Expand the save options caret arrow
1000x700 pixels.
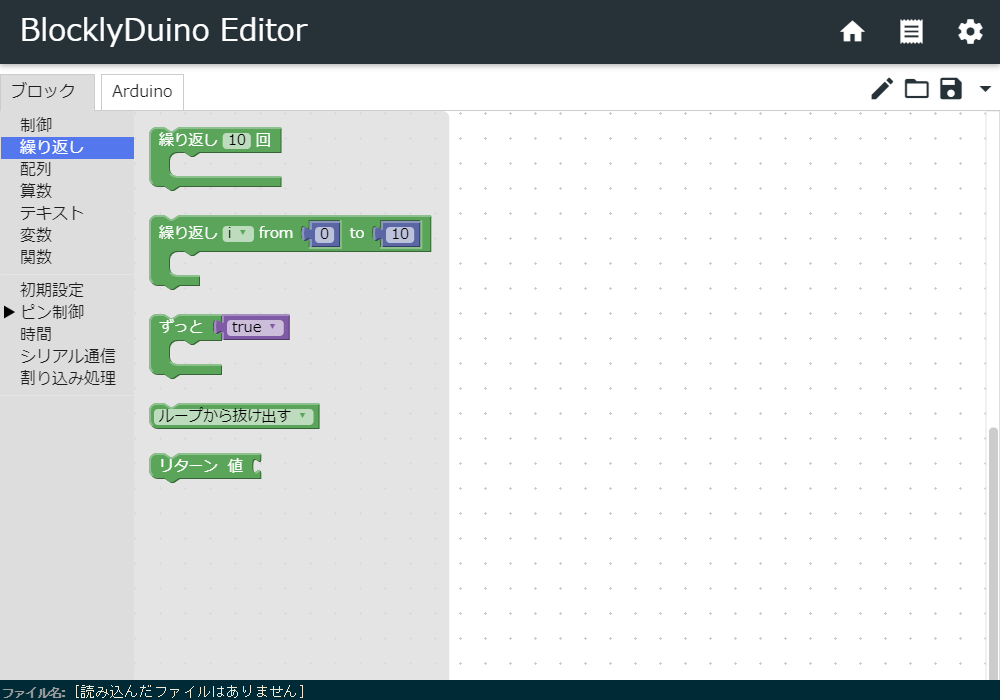tap(985, 89)
